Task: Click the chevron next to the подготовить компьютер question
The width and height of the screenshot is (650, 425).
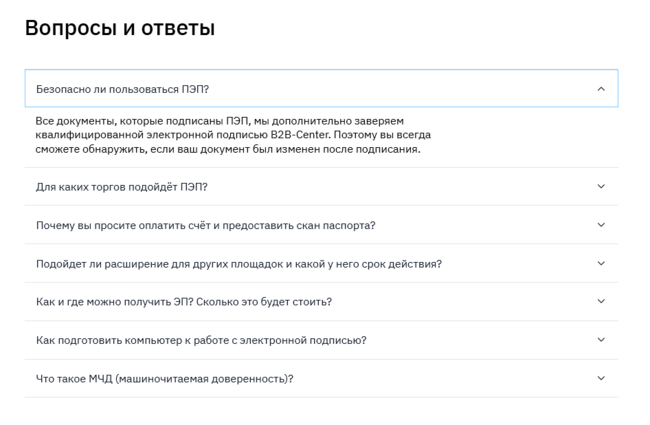Action: click(x=601, y=340)
